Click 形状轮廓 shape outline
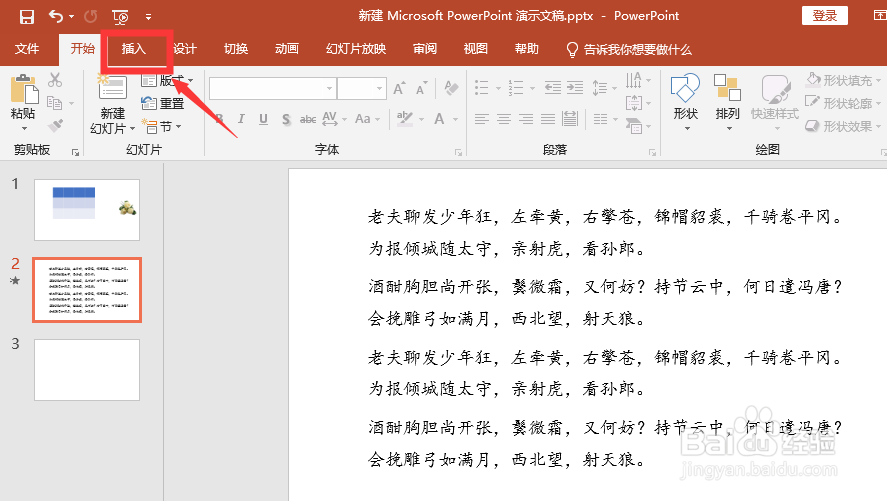The width and height of the screenshot is (887, 501). 843,103
